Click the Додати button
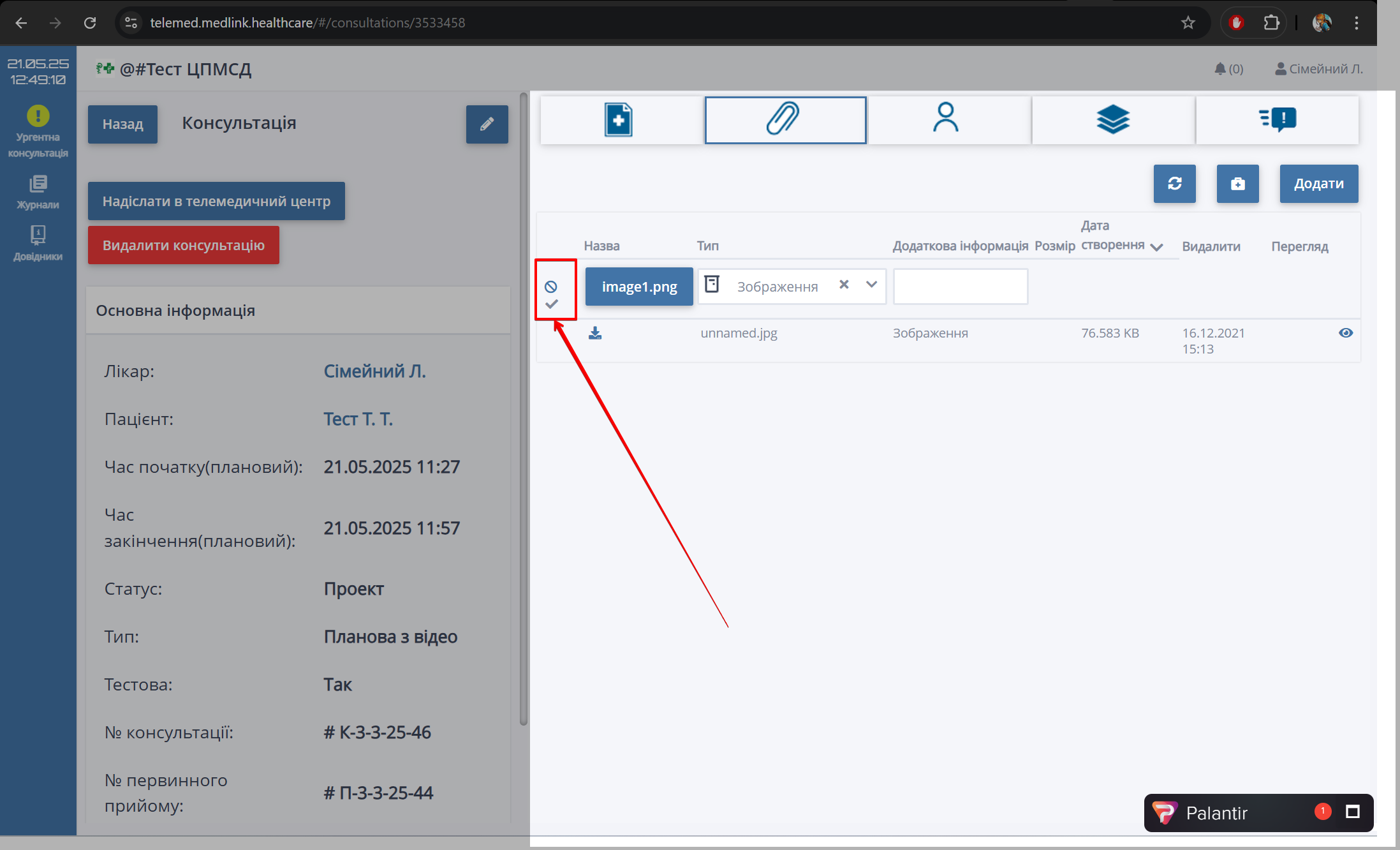Screen dimensions: 1400x850 1318,184
